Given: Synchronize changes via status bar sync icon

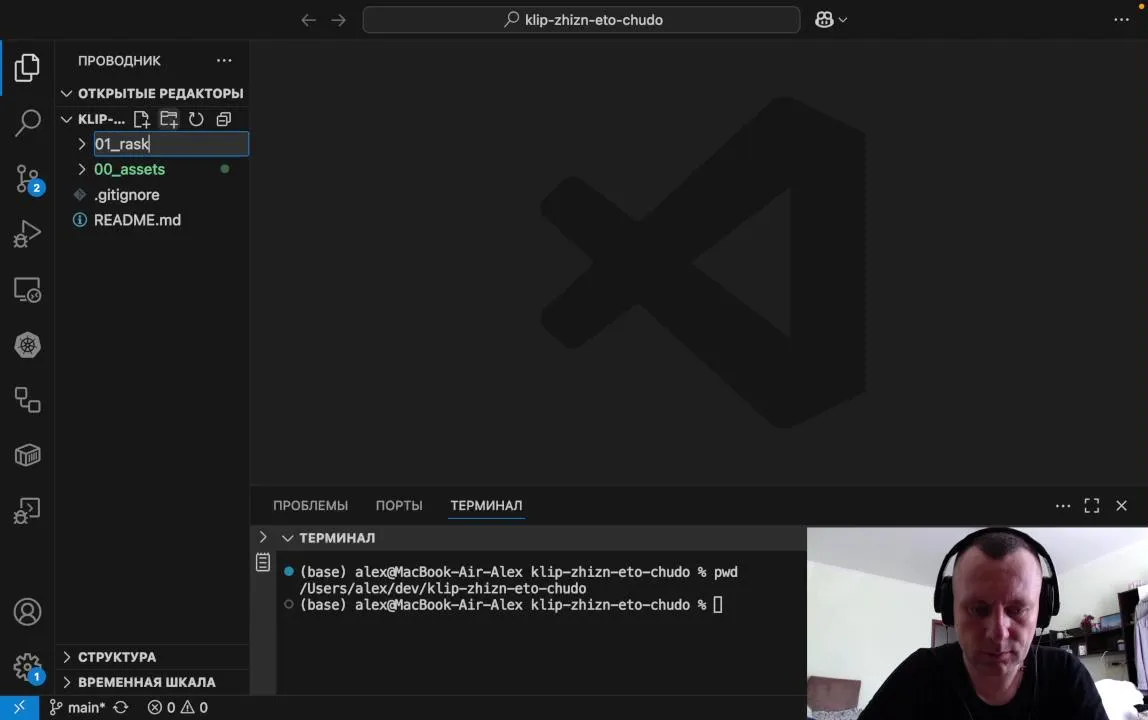Looking at the screenshot, I should 121,708.
